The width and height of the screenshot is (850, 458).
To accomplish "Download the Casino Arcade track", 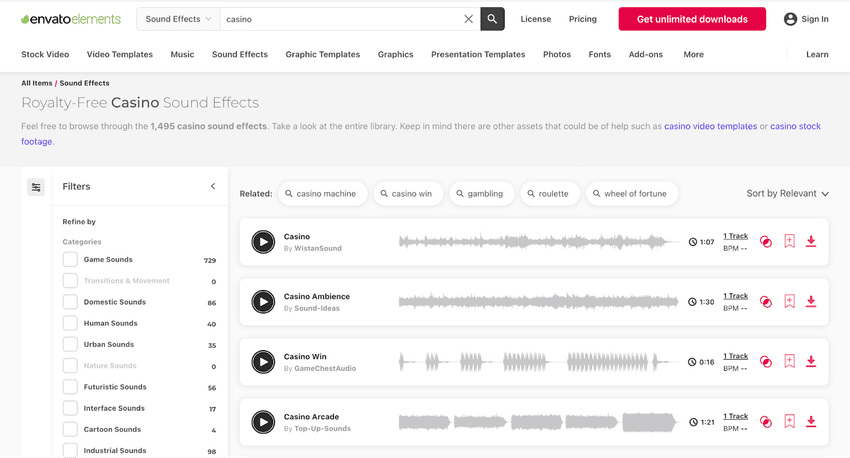I will click(x=811, y=421).
